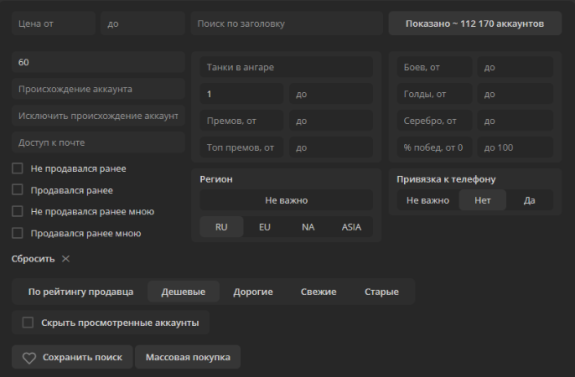Focus the Поиск по заголовку field

287,23
